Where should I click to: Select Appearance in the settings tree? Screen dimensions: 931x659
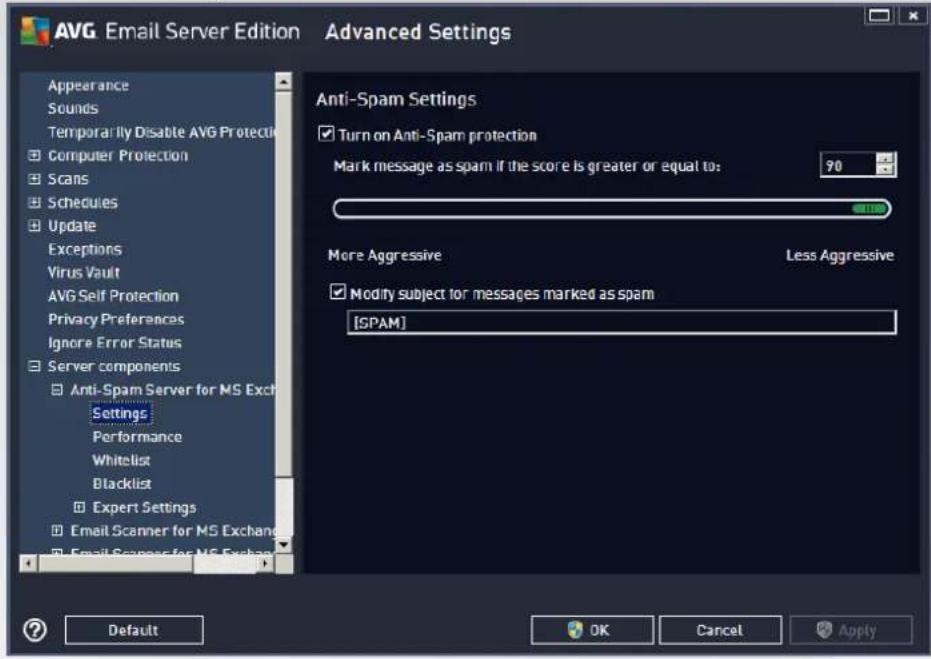[88, 85]
